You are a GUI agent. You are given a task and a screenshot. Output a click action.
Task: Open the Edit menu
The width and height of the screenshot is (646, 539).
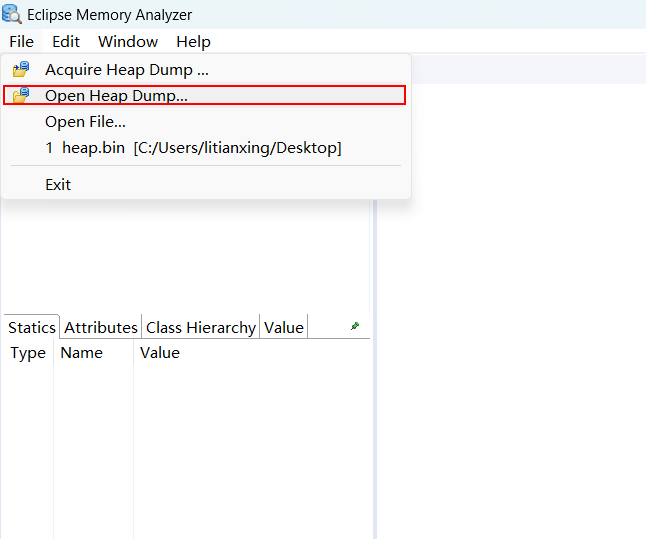point(66,42)
